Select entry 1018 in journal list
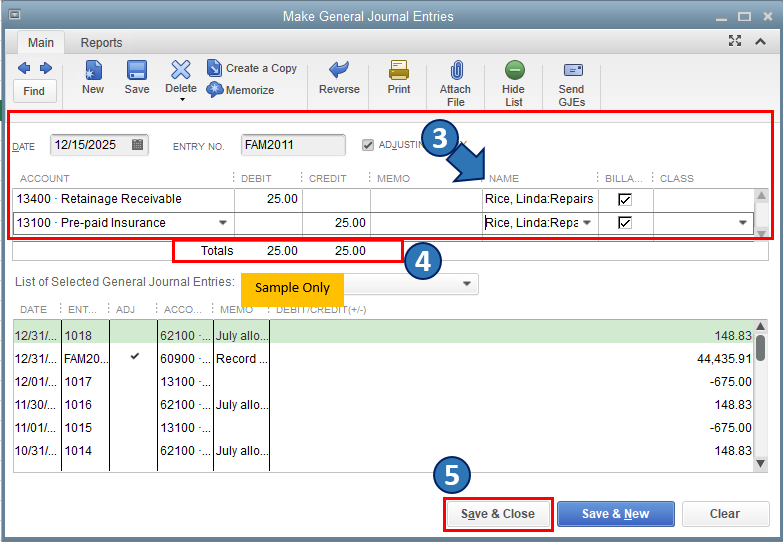This screenshot has height=542, width=783. [x=383, y=335]
